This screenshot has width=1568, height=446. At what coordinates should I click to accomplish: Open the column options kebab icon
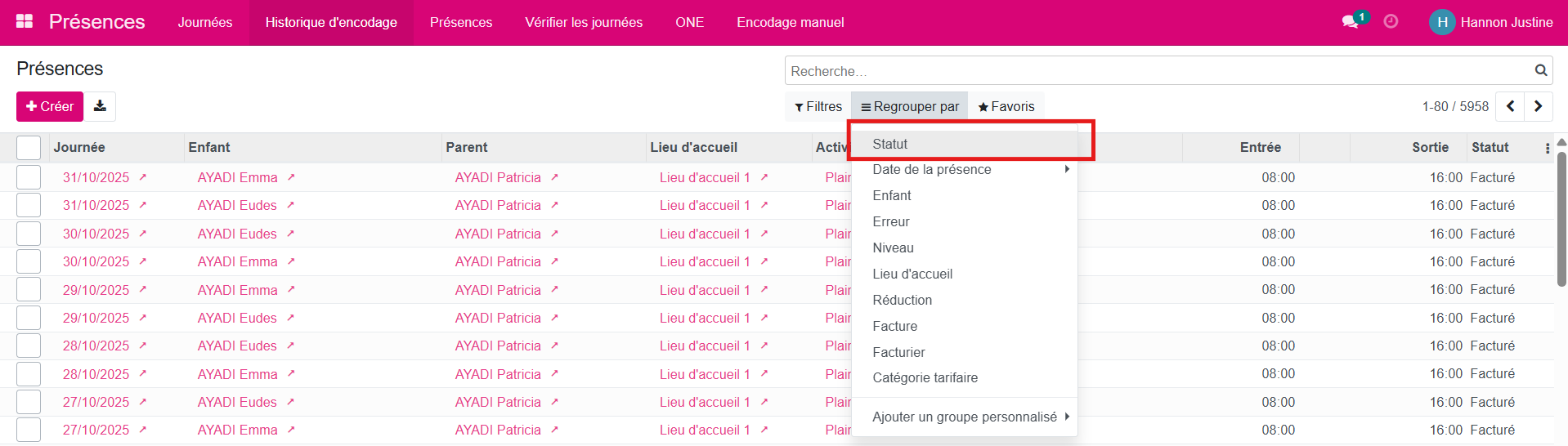pos(1547,148)
